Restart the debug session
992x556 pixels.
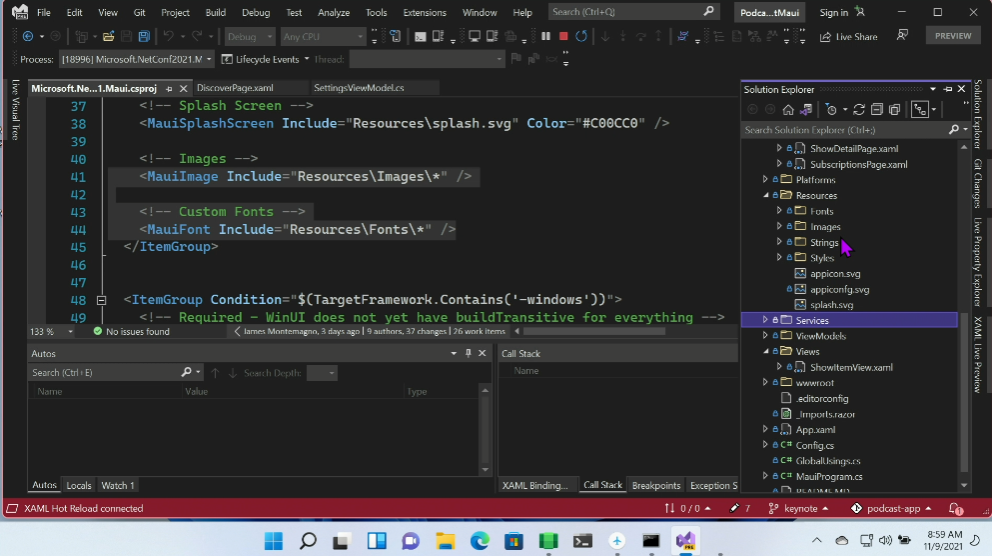pyautogui.click(x=581, y=37)
